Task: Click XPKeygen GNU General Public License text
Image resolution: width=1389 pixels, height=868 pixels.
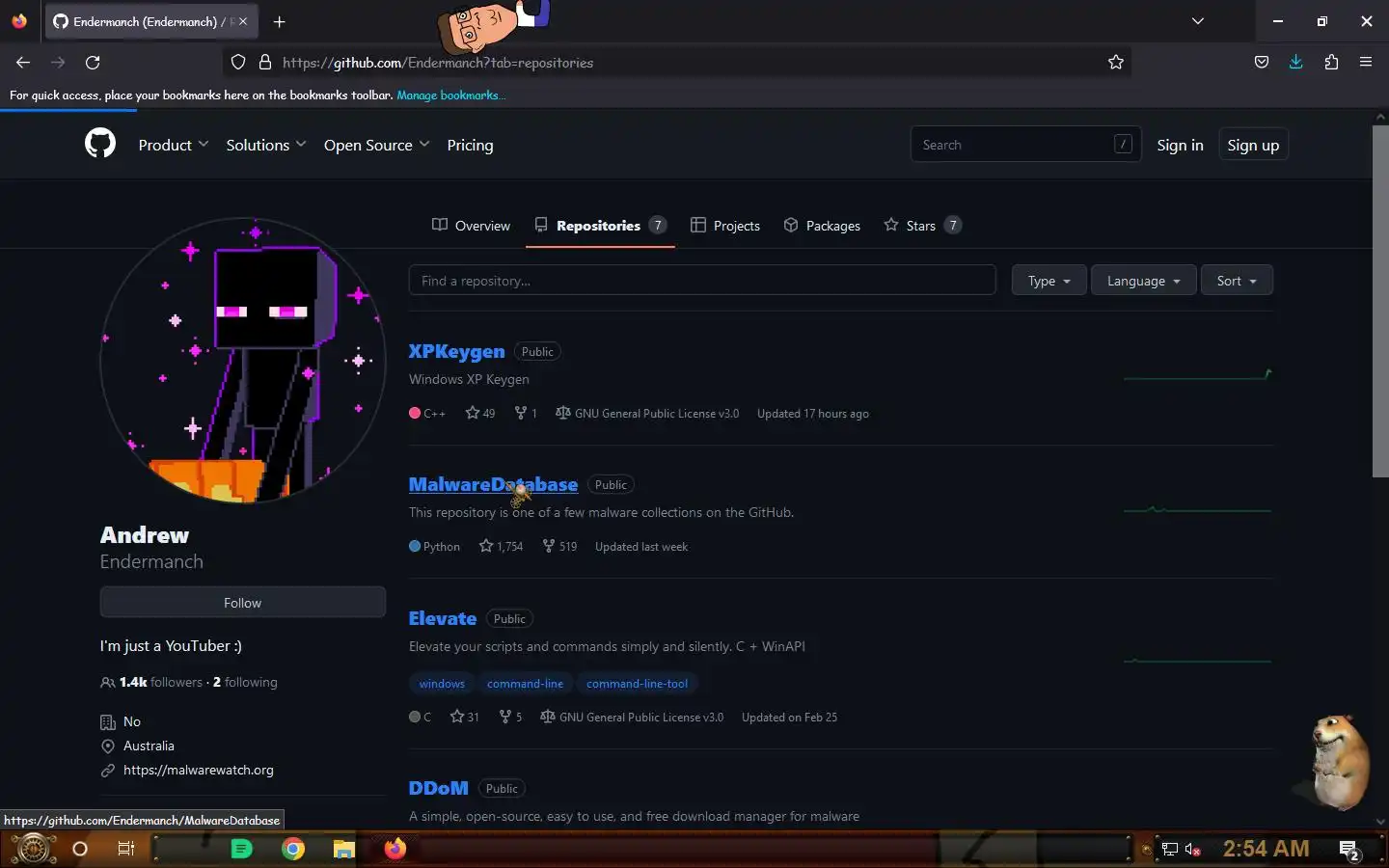Action: [656, 413]
